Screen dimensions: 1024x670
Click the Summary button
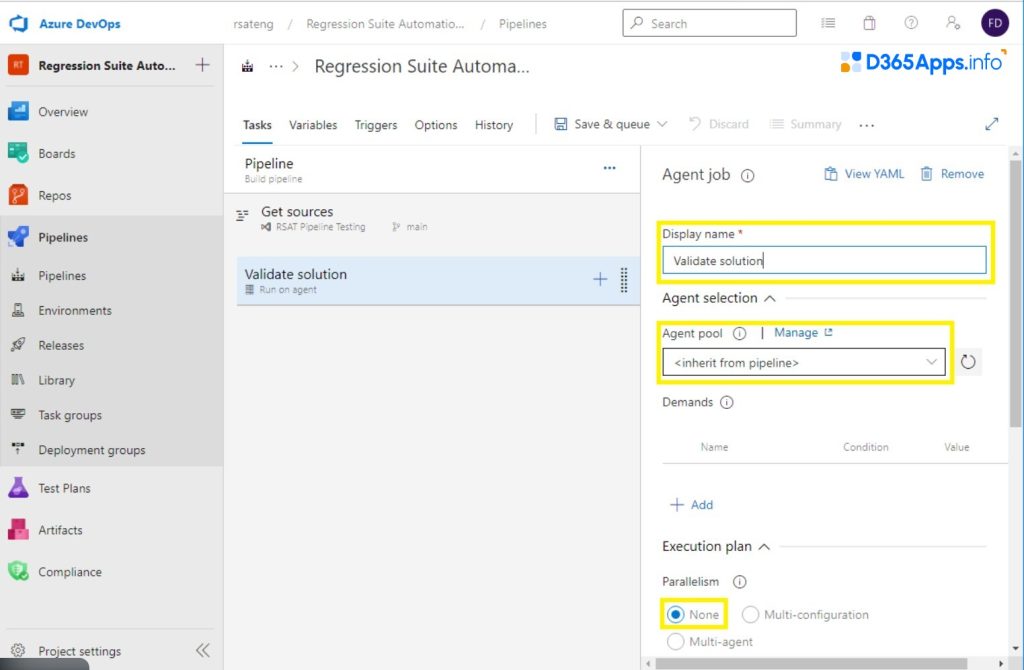(x=805, y=124)
